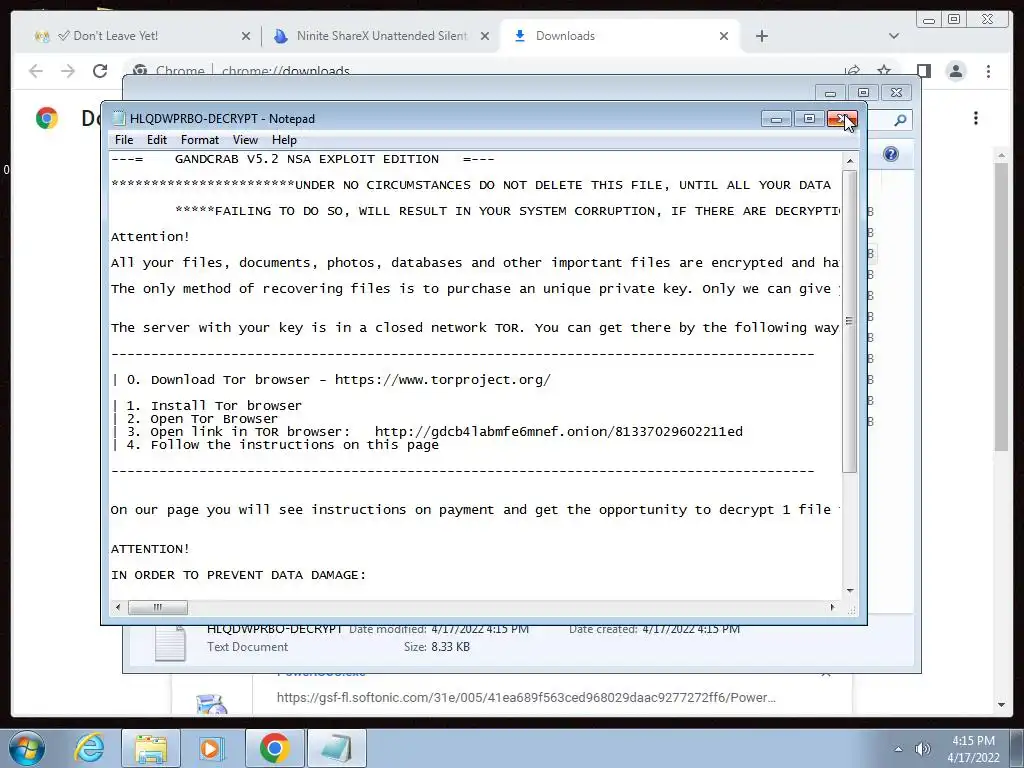Image resolution: width=1024 pixels, height=768 pixels.
Task: Click the Explorer search magnifier icon
Action: pyautogui.click(x=901, y=120)
